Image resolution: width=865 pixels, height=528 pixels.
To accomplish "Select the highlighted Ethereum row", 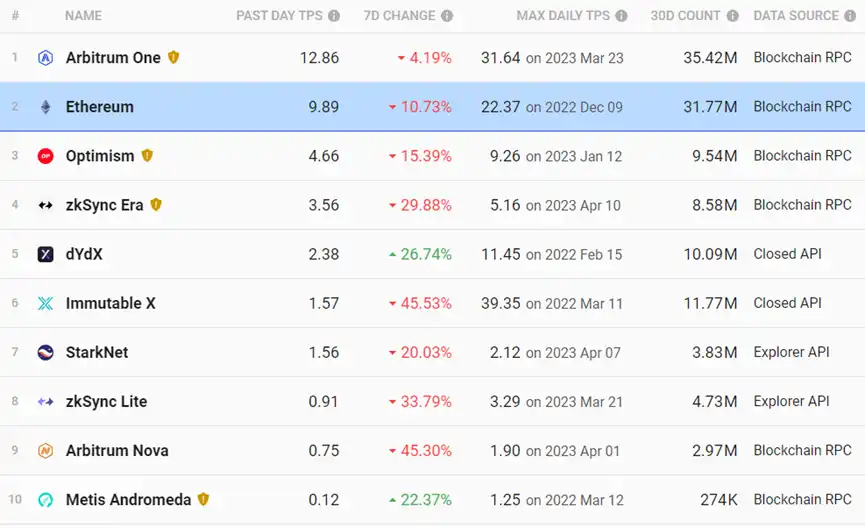I will [x=432, y=106].
